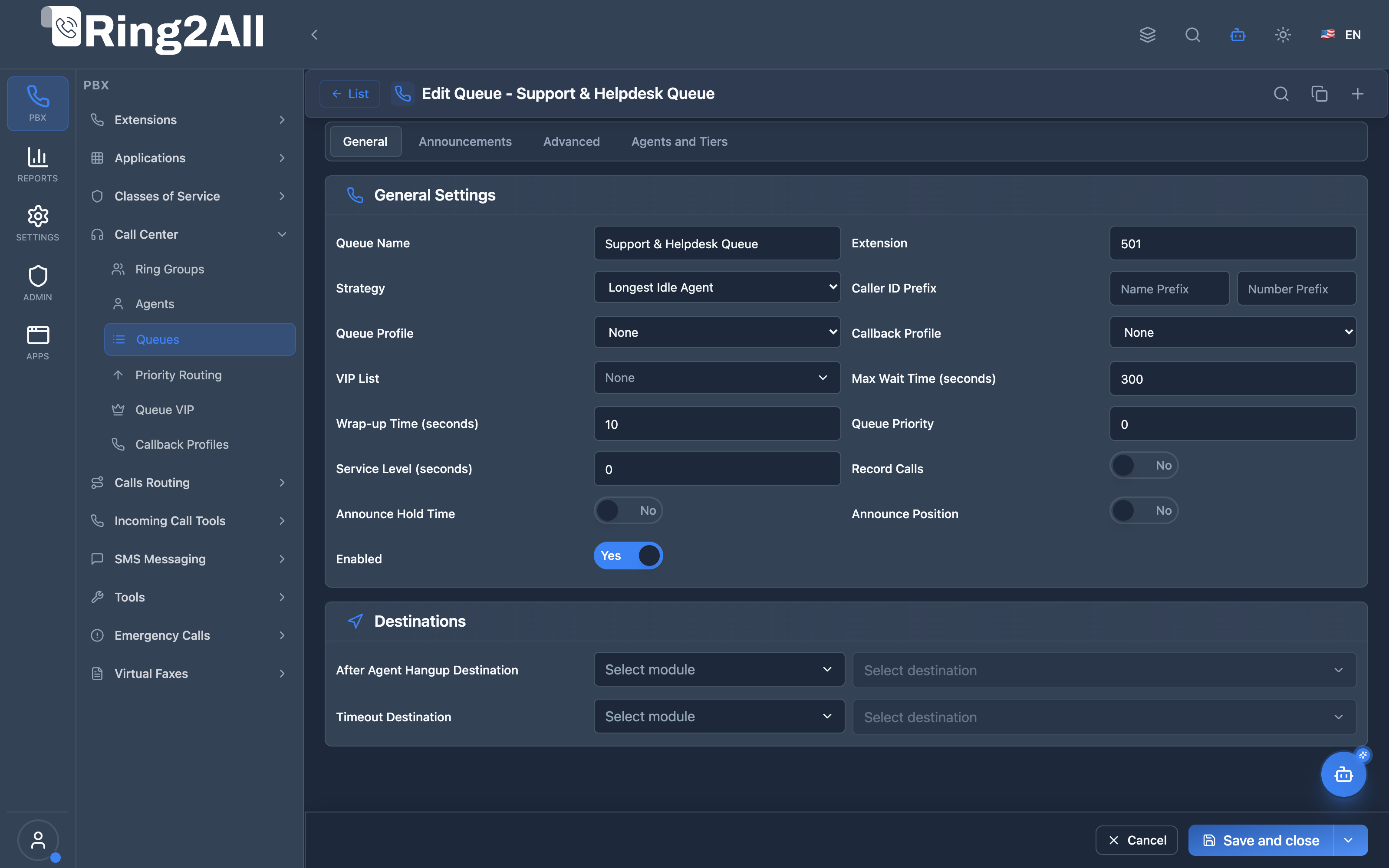This screenshot has width=1389, height=868.
Task: Go back with the List button
Action: point(350,94)
